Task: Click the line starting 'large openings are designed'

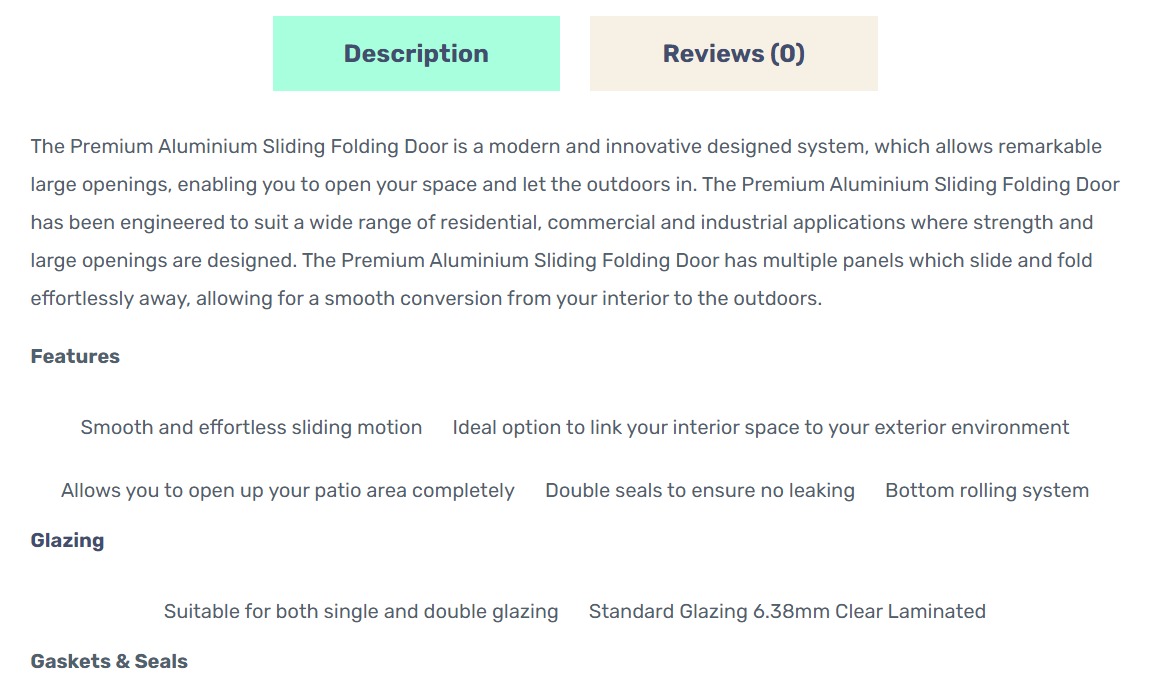Action: 562,260
